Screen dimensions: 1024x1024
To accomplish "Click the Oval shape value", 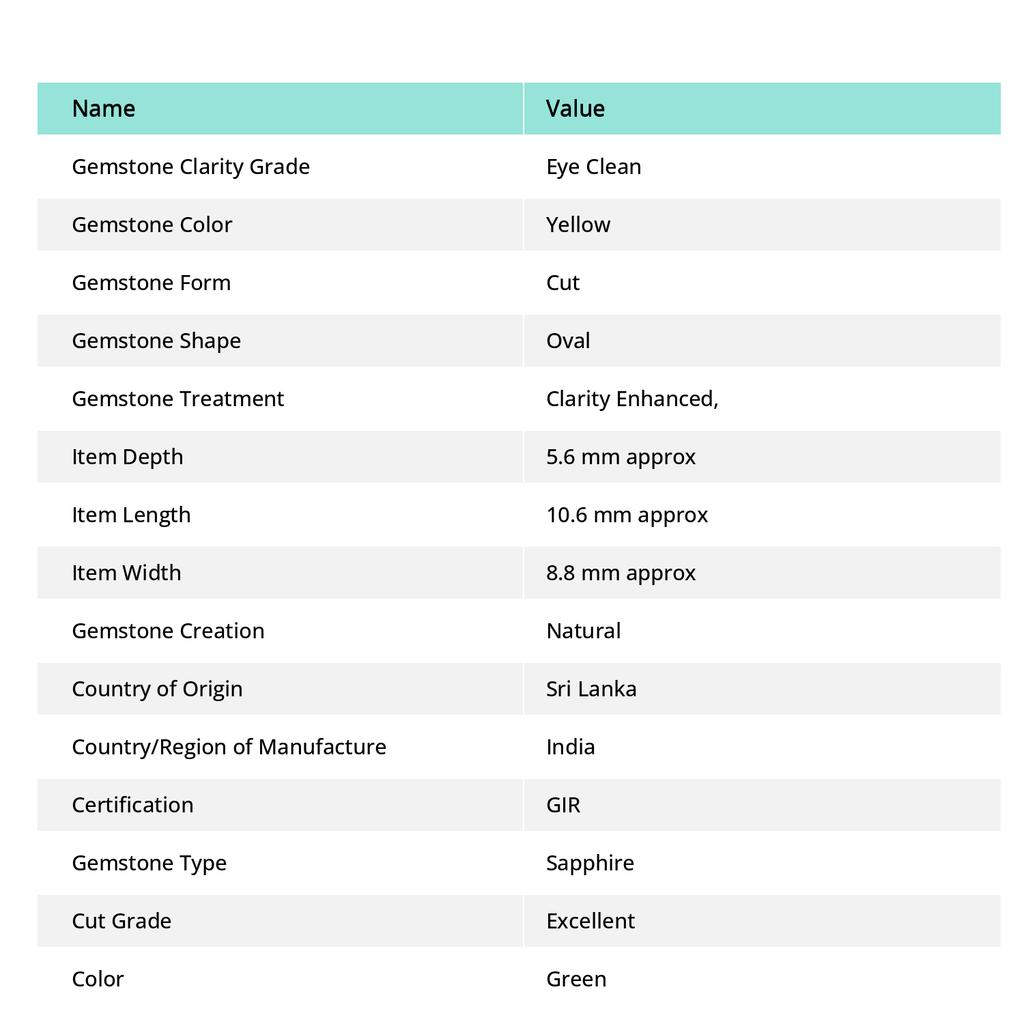I will 568,341.
